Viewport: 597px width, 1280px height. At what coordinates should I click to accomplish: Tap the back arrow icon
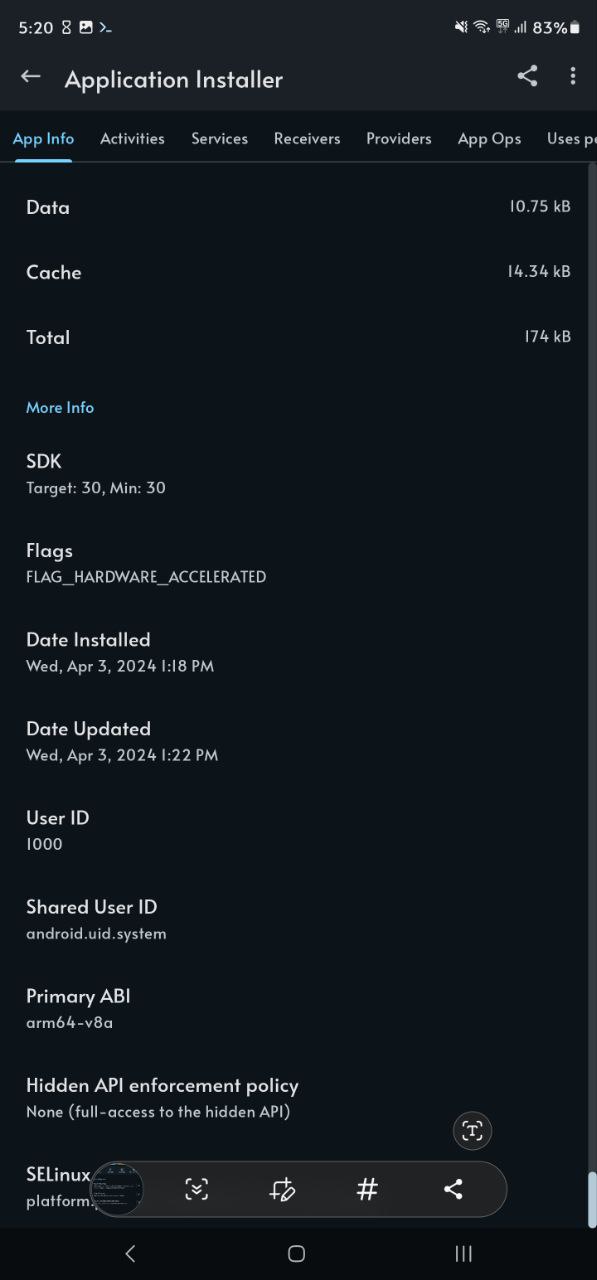tap(31, 77)
